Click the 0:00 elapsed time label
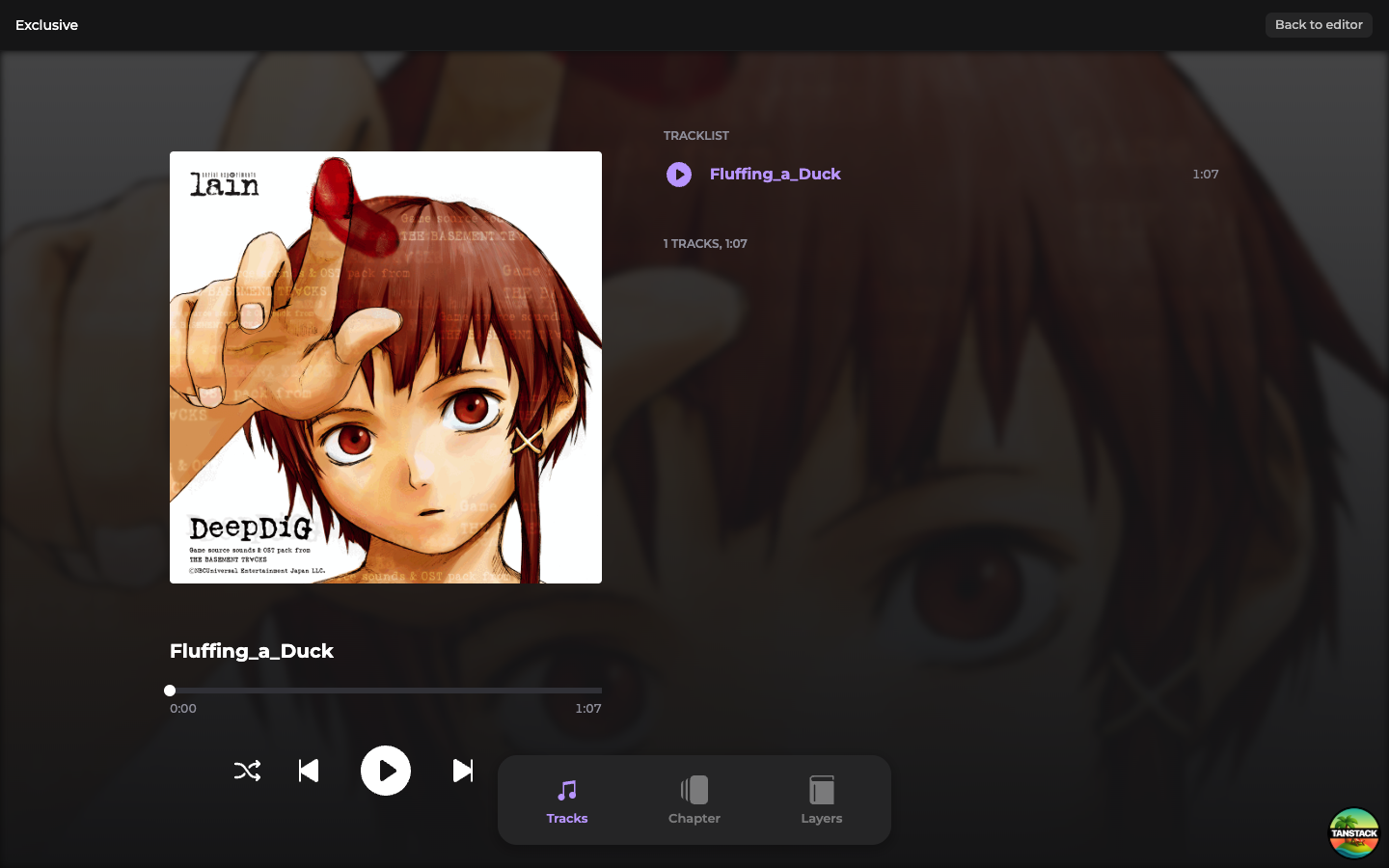This screenshot has height=868, width=1389. pos(183,708)
